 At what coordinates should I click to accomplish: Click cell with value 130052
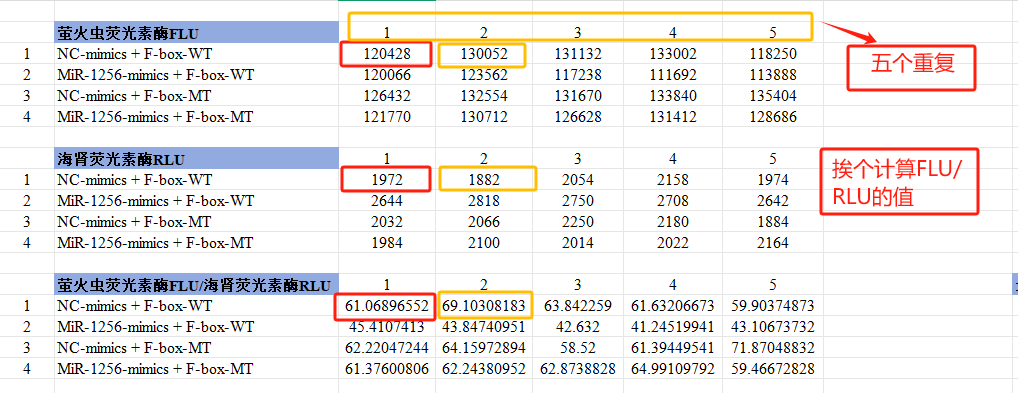click(x=484, y=54)
